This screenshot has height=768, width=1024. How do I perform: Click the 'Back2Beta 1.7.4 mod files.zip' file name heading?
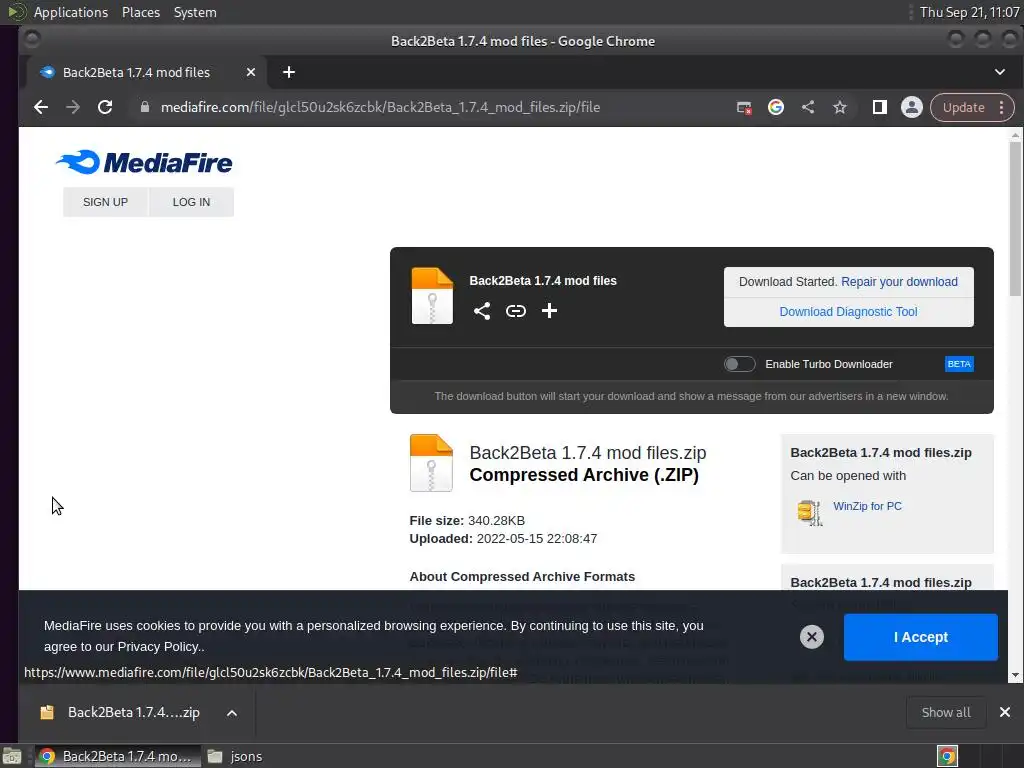pyautogui.click(x=588, y=453)
